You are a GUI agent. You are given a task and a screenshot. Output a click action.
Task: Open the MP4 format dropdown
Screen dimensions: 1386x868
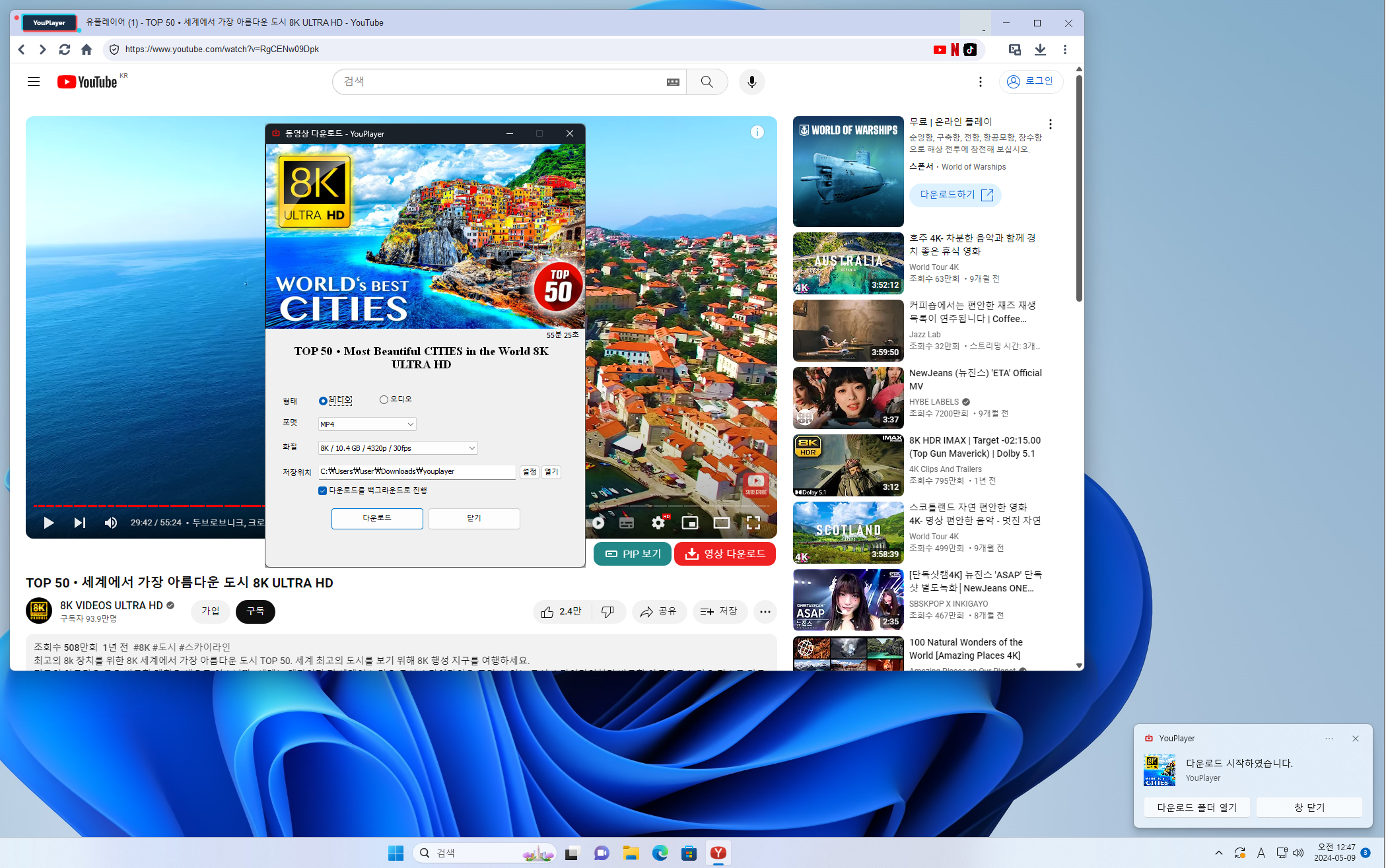(367, 424)
